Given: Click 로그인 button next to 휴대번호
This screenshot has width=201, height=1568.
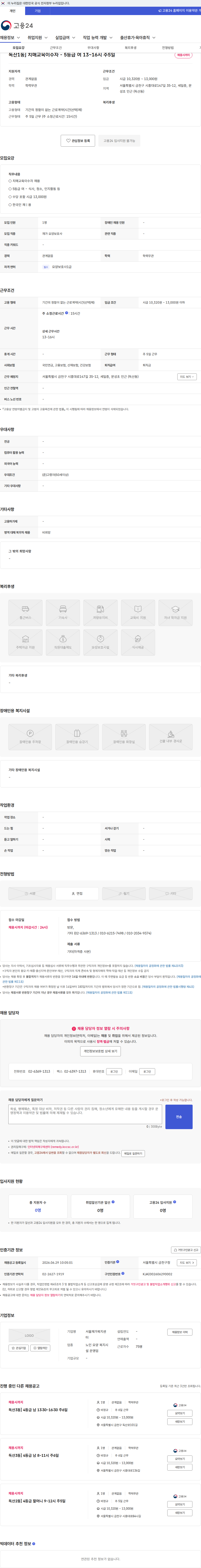Looking at the screenshot, I should 114,1071.
